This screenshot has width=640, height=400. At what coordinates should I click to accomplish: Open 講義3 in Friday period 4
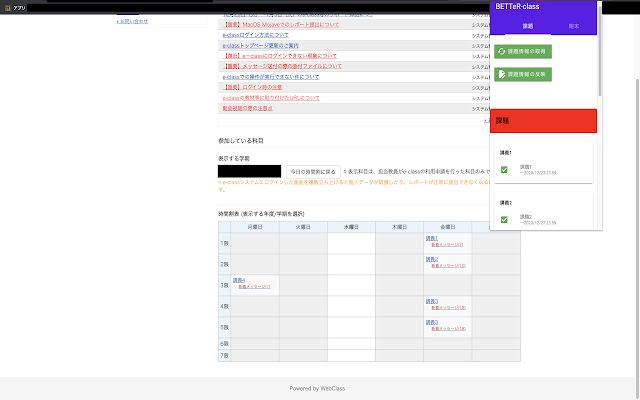431,301
